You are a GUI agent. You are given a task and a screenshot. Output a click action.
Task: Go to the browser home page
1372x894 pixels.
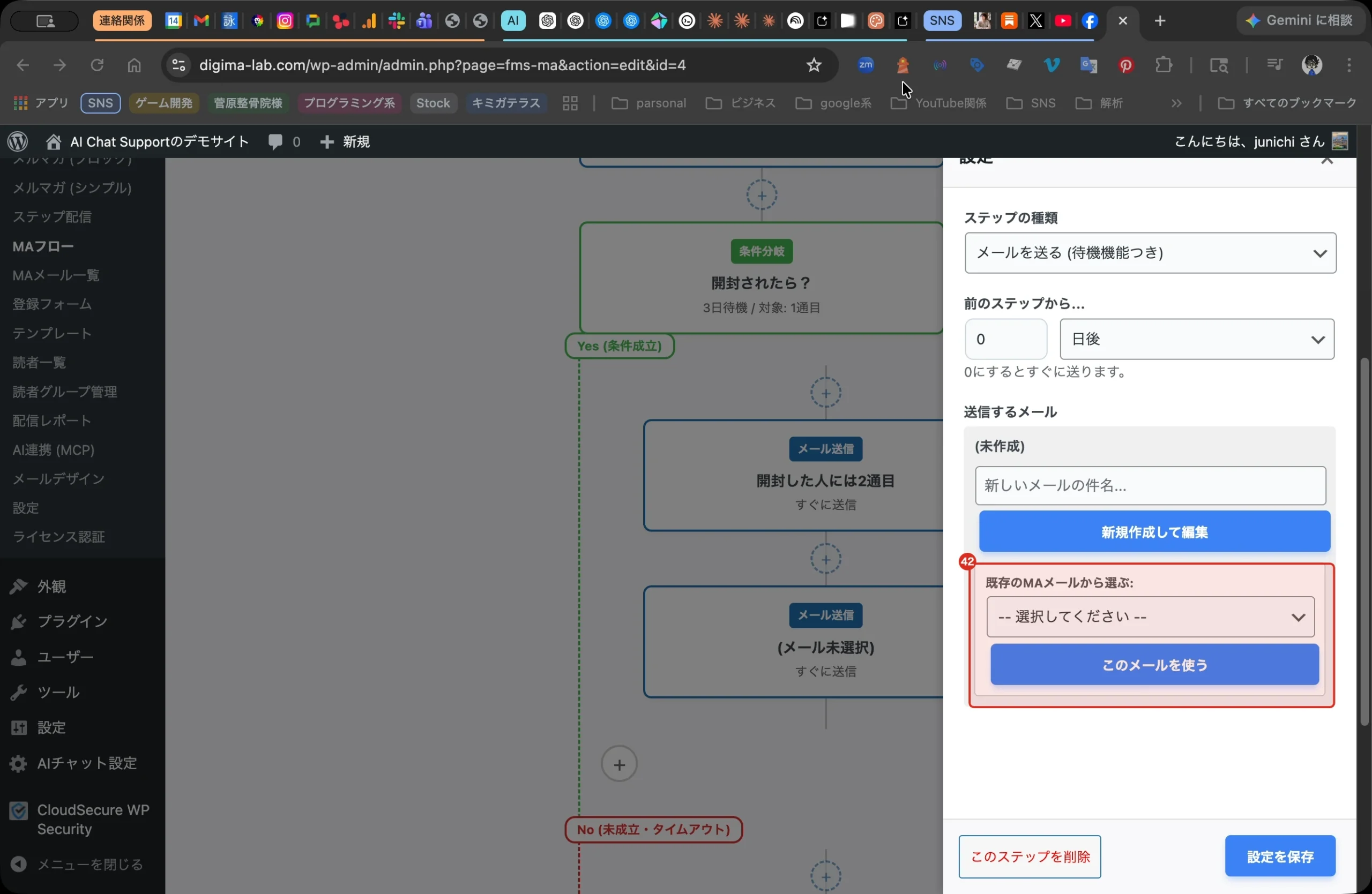pos(134,65)
